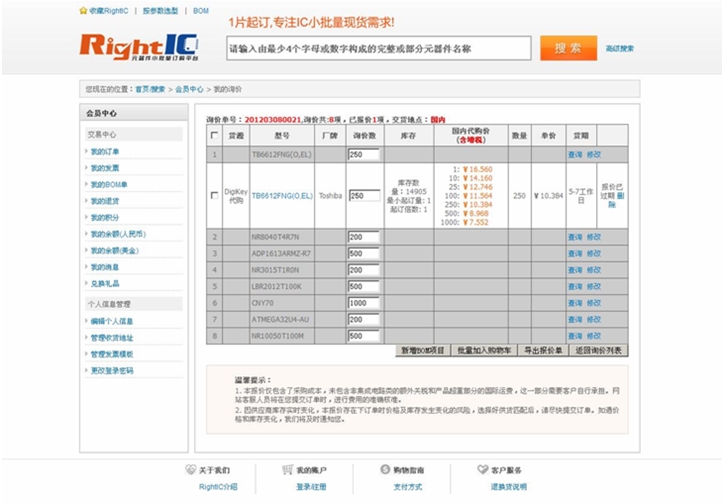Open 我的订单 in the sidebar
Screen dimensions: 723x504
(x=105, y=152)
